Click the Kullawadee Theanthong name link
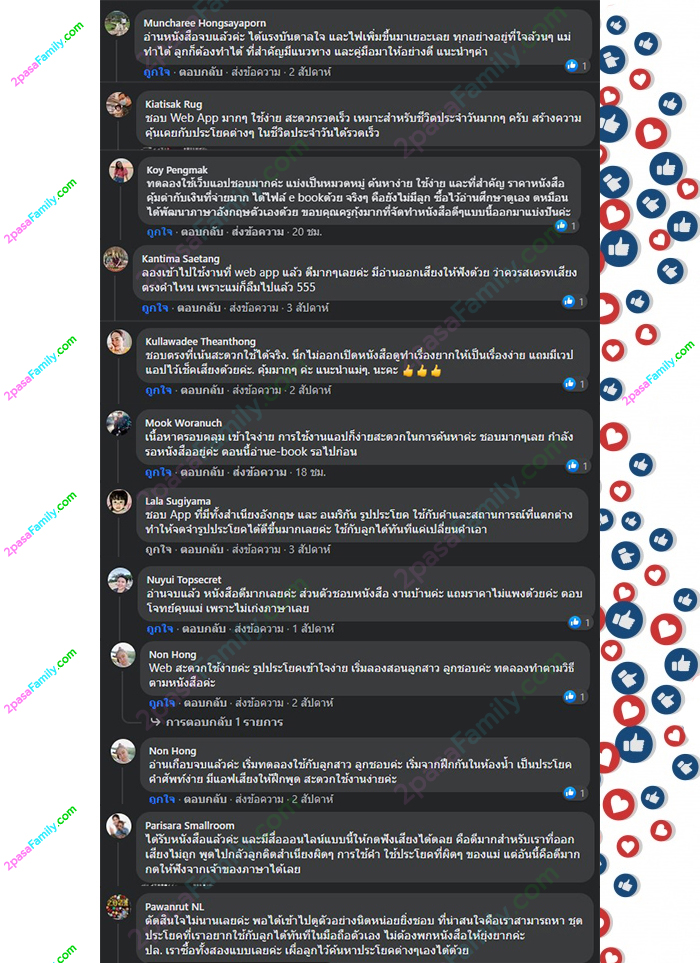Viewport: 700px width, 963px height. tap(200, 341)
